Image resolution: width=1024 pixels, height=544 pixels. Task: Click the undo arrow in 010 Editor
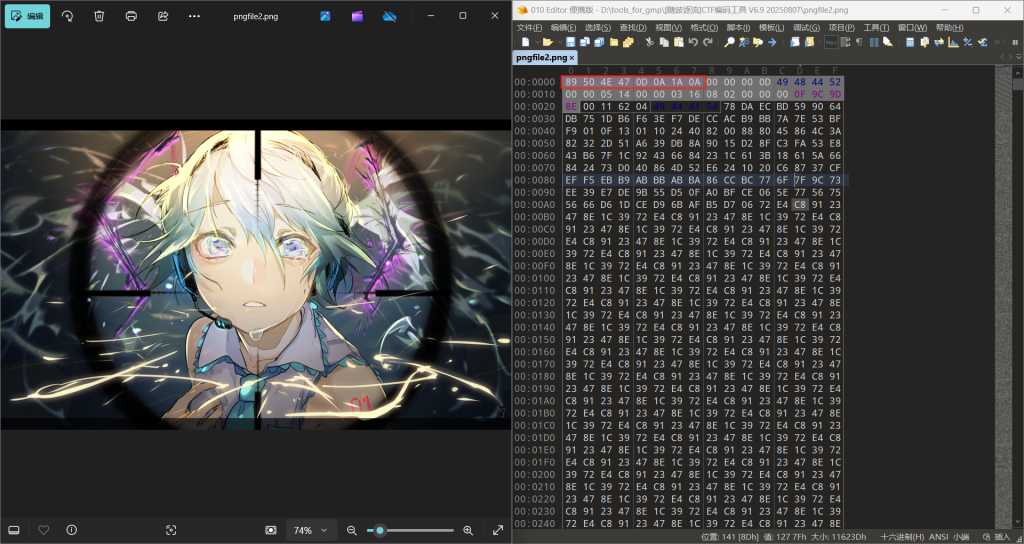click(693, 42)
